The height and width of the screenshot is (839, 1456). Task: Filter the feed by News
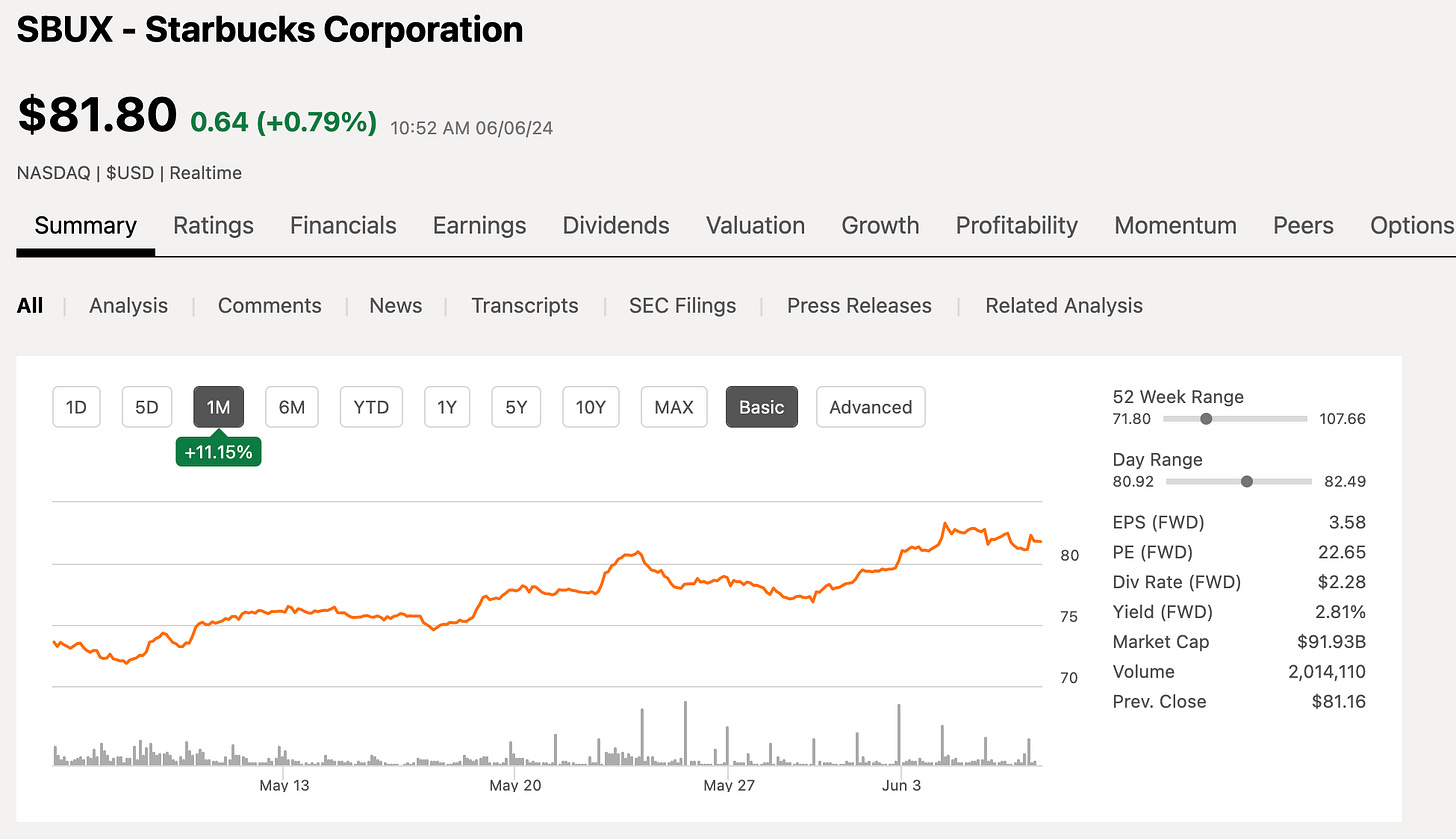click(x=395, y=306)
